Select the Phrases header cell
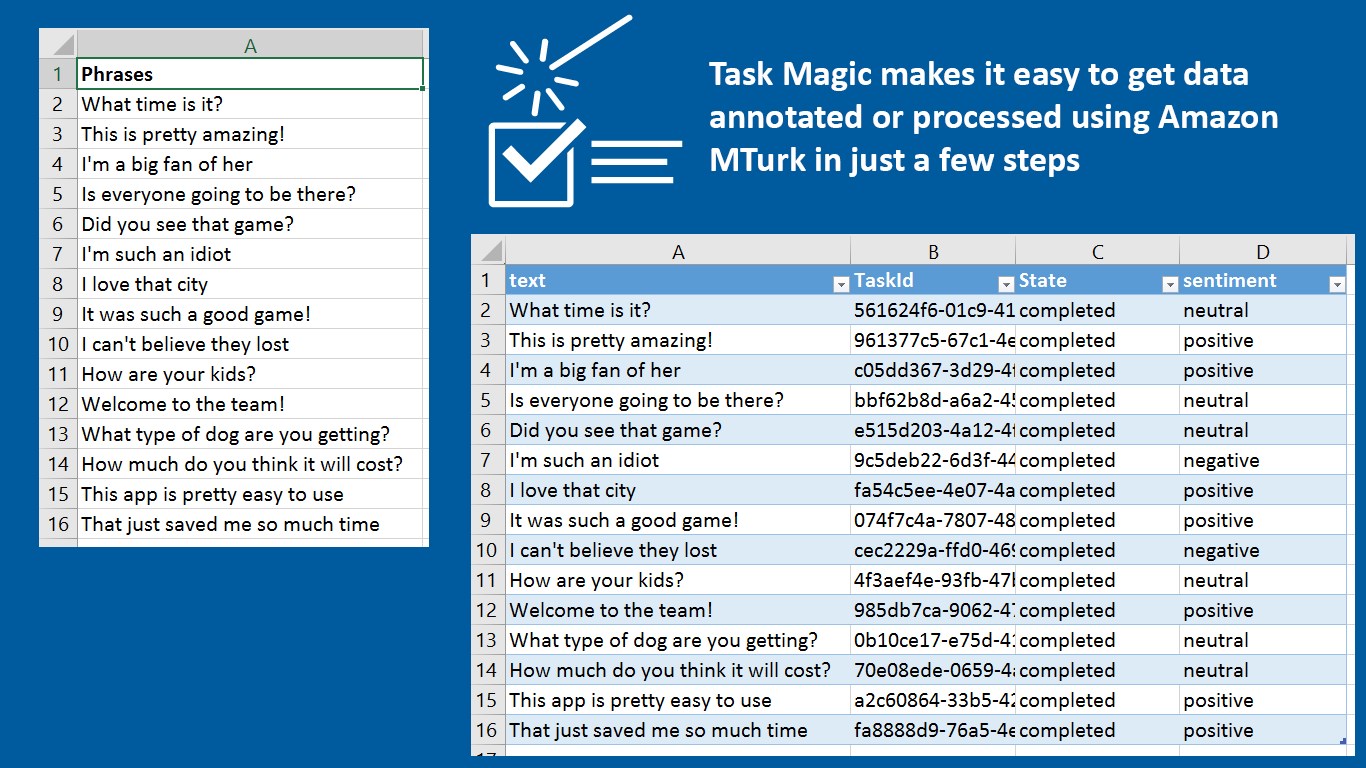1366x768 pixels. (x=250, y=74)
